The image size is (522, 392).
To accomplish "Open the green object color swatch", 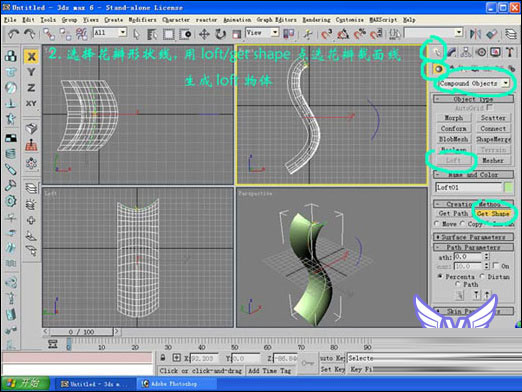I will (x=509, y=187).
